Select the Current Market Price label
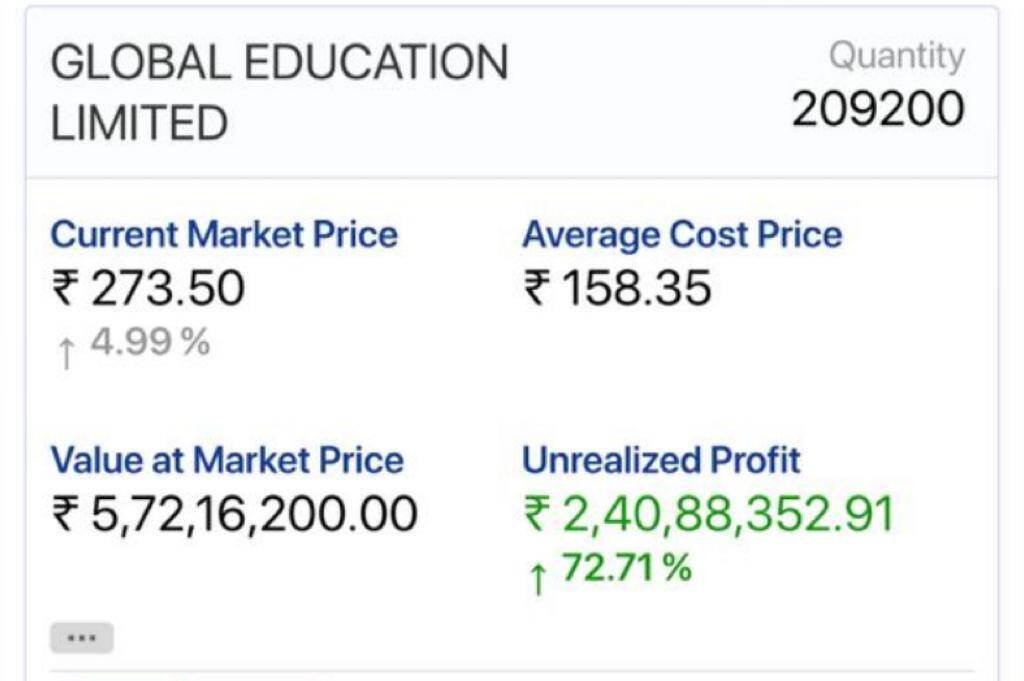 pyautogui.click(x=224, y=235)
